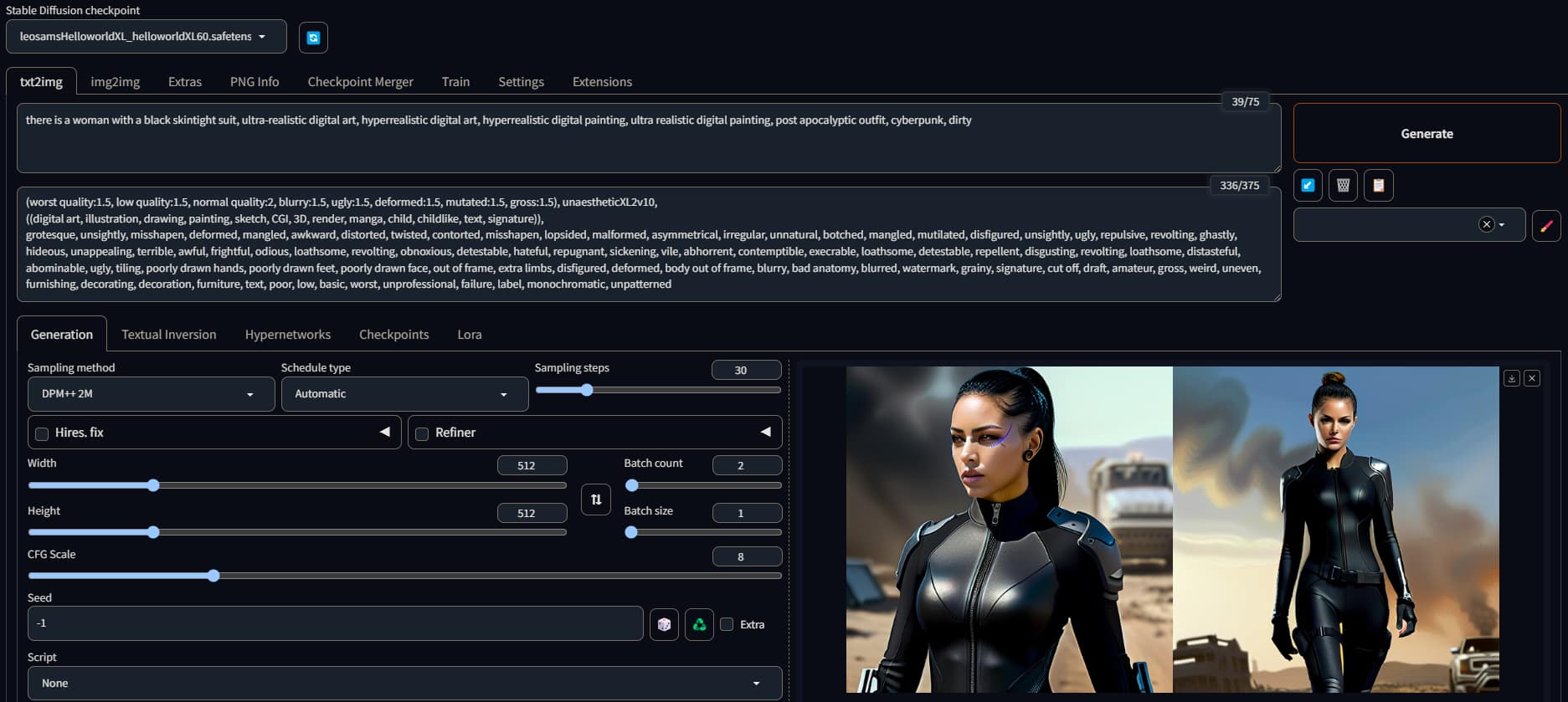Image resolution: width=1568 pixels, height=702 pixels.
Task: Enable the Hires. fix checkbox
Action: point(42,433)
